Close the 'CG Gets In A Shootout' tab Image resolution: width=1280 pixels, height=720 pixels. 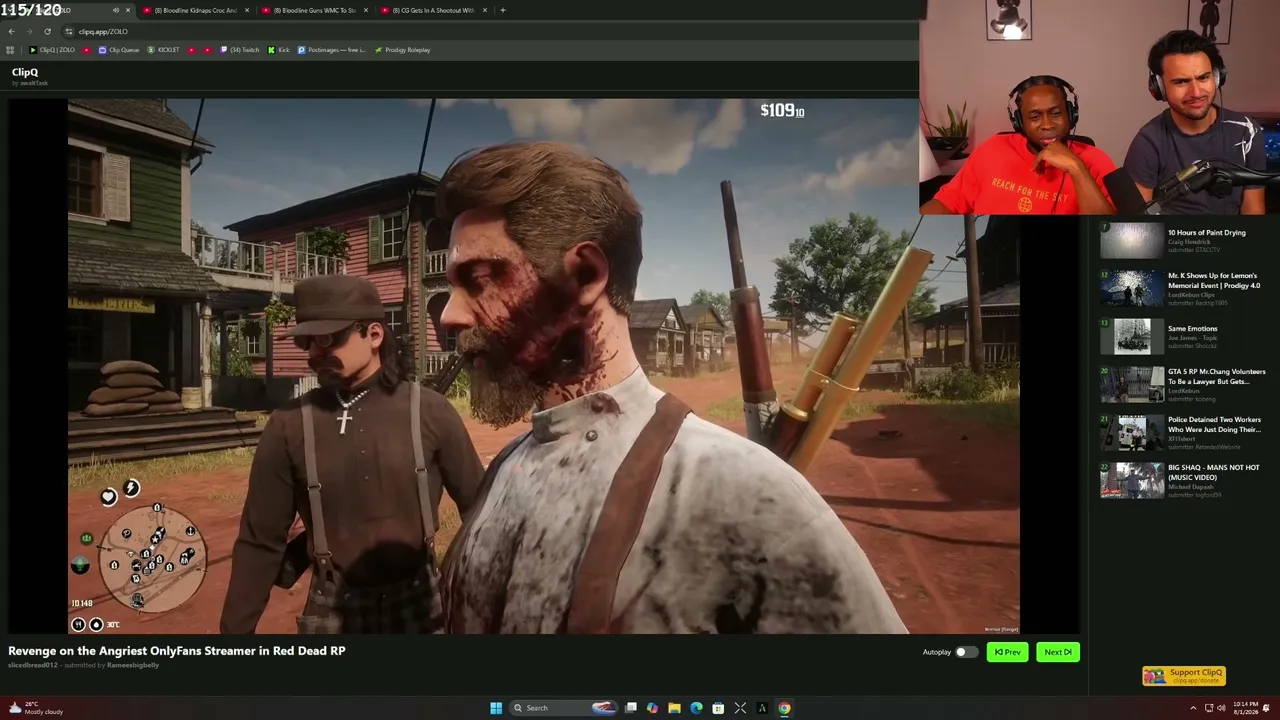point(484,10)
